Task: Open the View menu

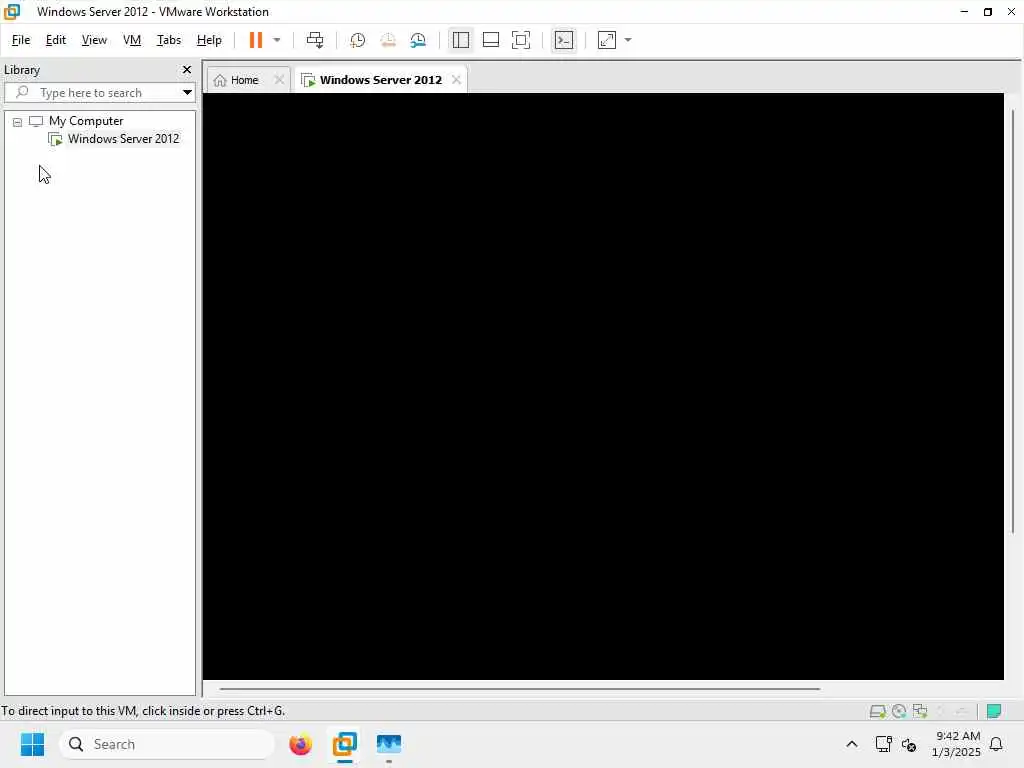Action: [x=94, y=40]
